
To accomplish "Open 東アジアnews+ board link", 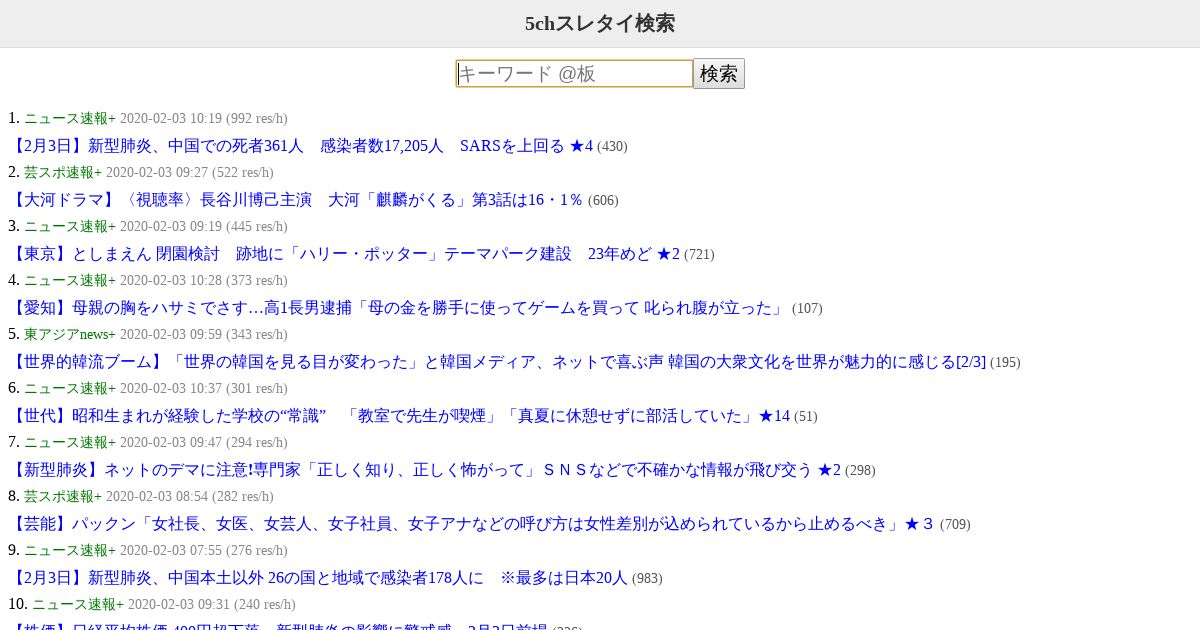I will coord(70,334).
